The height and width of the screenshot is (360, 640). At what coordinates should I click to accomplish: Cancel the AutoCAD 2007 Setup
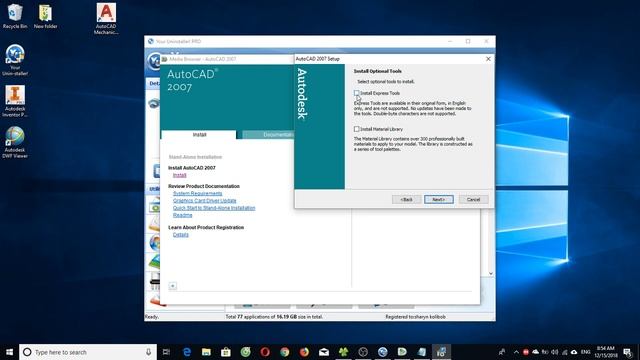pos(473,200)
